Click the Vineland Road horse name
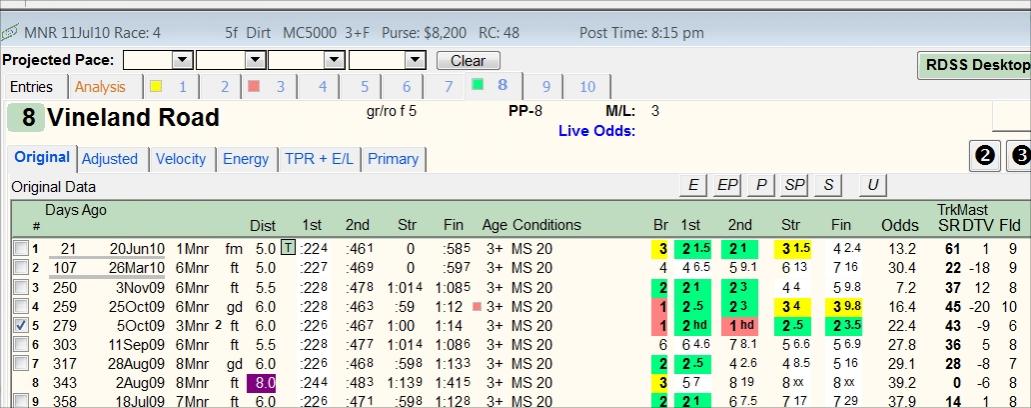This screenshot has width=1031, height=408. [x=133, y=118]
